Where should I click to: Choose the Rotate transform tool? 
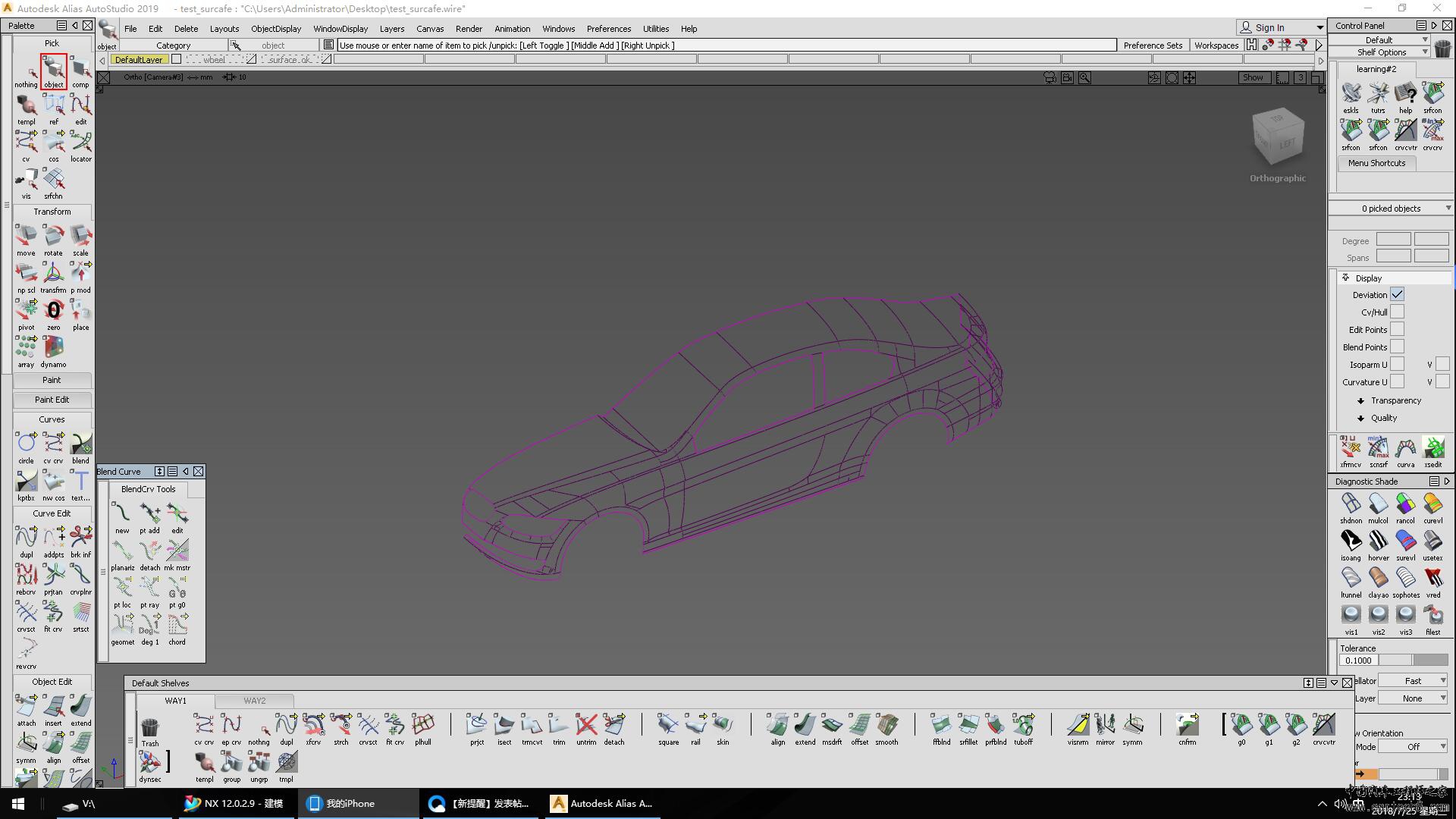53,240
